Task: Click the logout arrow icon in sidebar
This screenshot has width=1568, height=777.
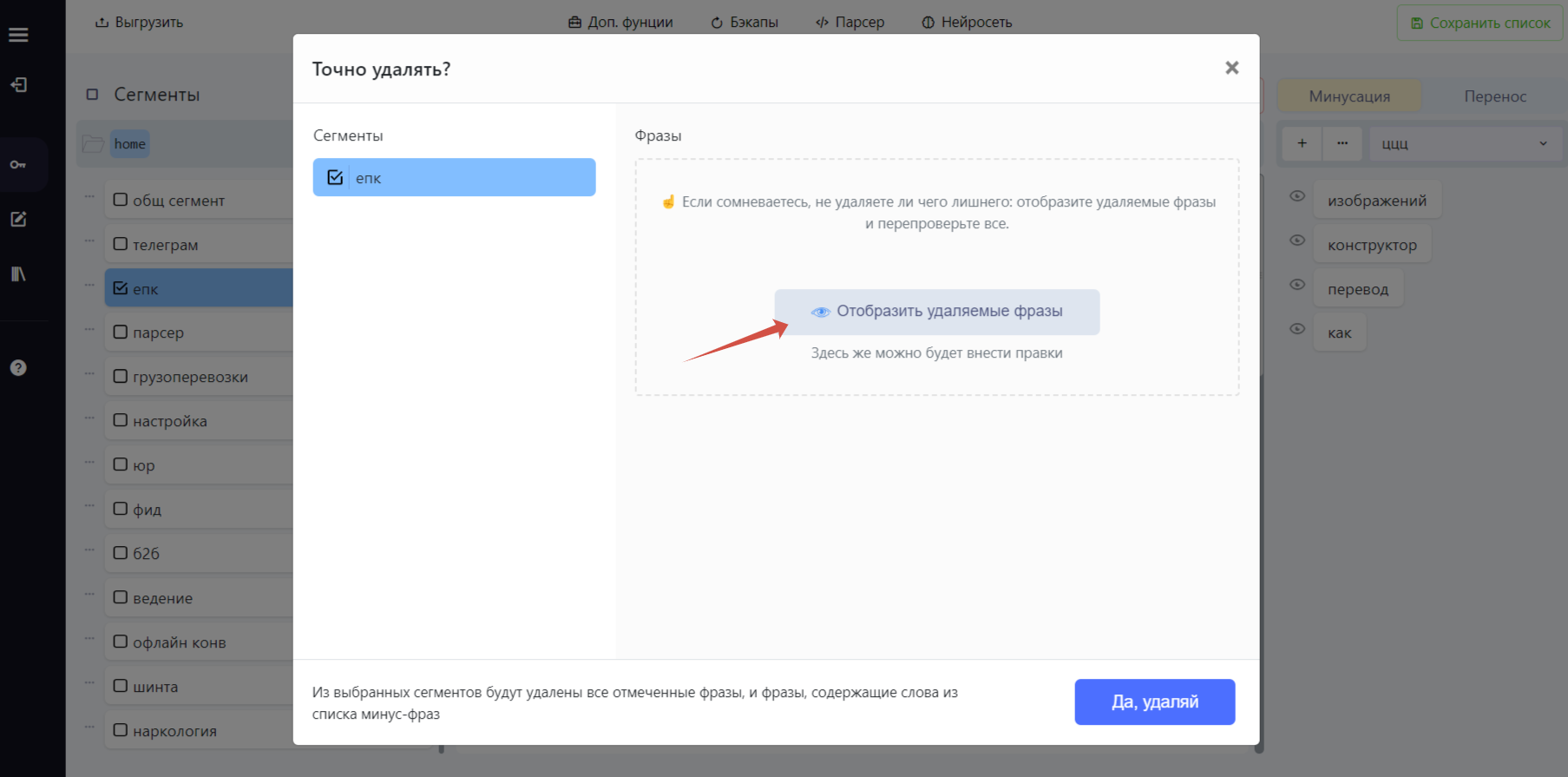Action: point(18,85)
